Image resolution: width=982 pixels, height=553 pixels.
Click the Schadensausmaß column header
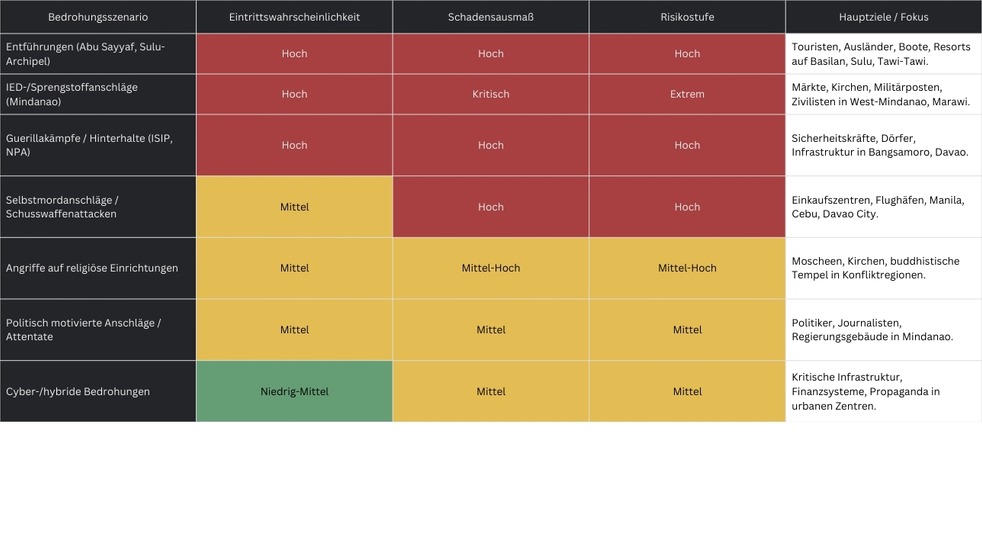(x=490, y=17)
